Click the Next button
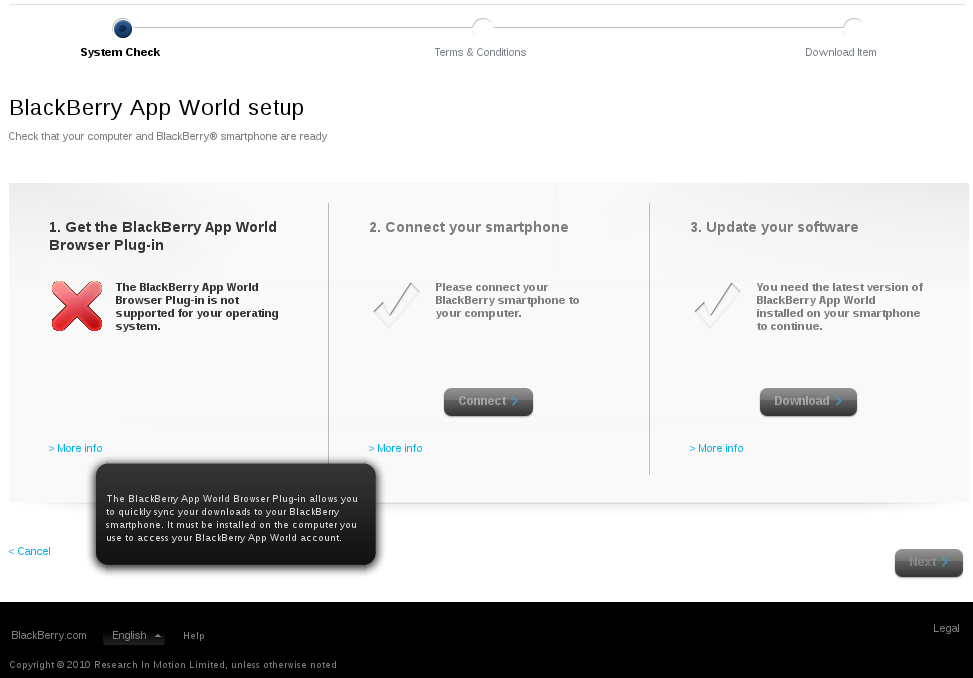 [928, 563]
